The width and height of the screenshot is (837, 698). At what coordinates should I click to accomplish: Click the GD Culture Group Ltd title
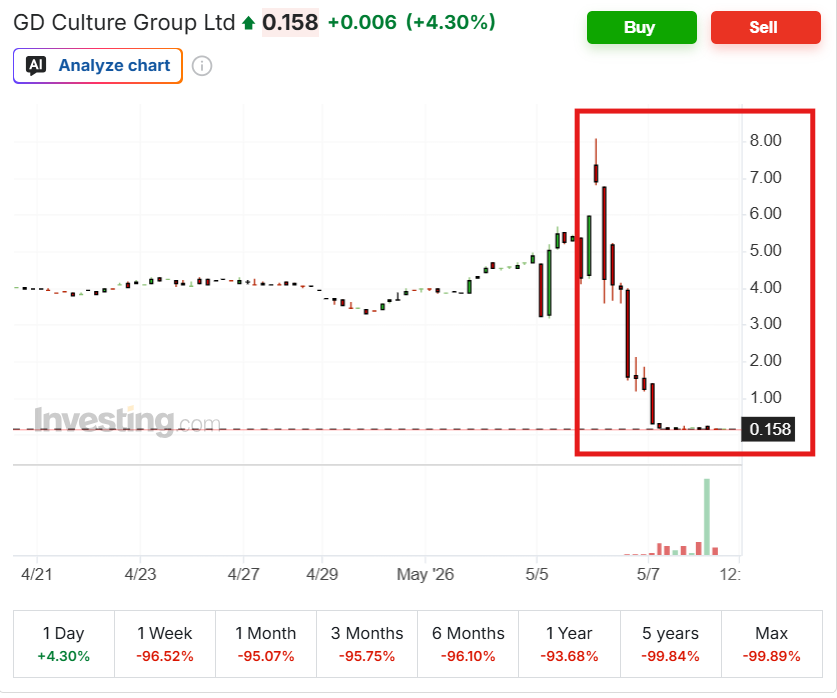[124, 23]
